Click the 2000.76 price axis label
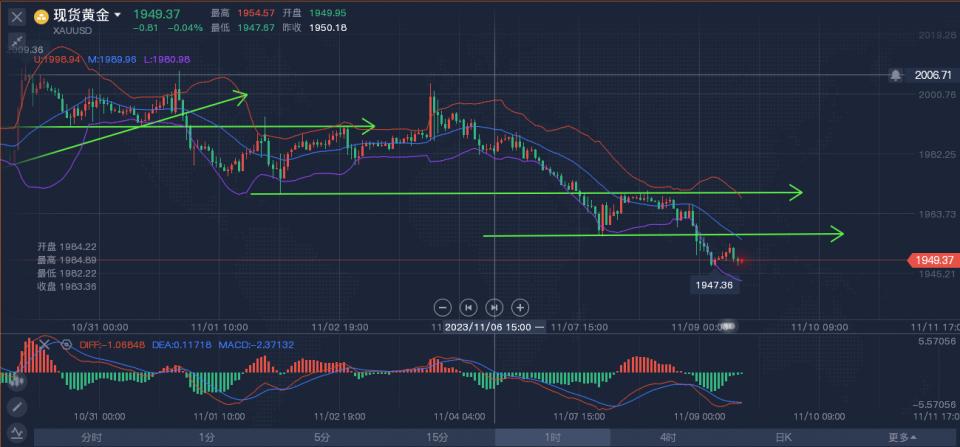The image size is (960, 447). click(937, 94)
